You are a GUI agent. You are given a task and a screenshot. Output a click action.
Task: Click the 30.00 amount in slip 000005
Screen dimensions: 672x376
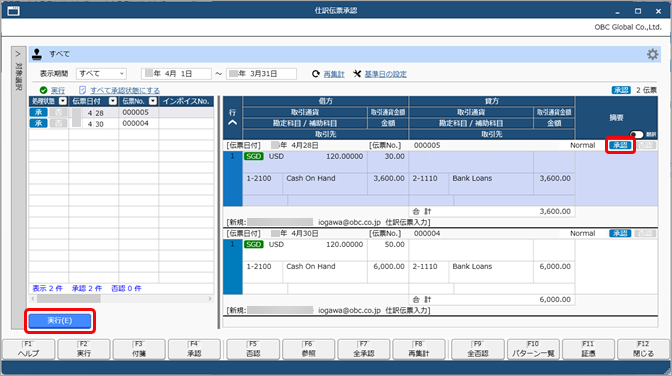pos(394,156)
